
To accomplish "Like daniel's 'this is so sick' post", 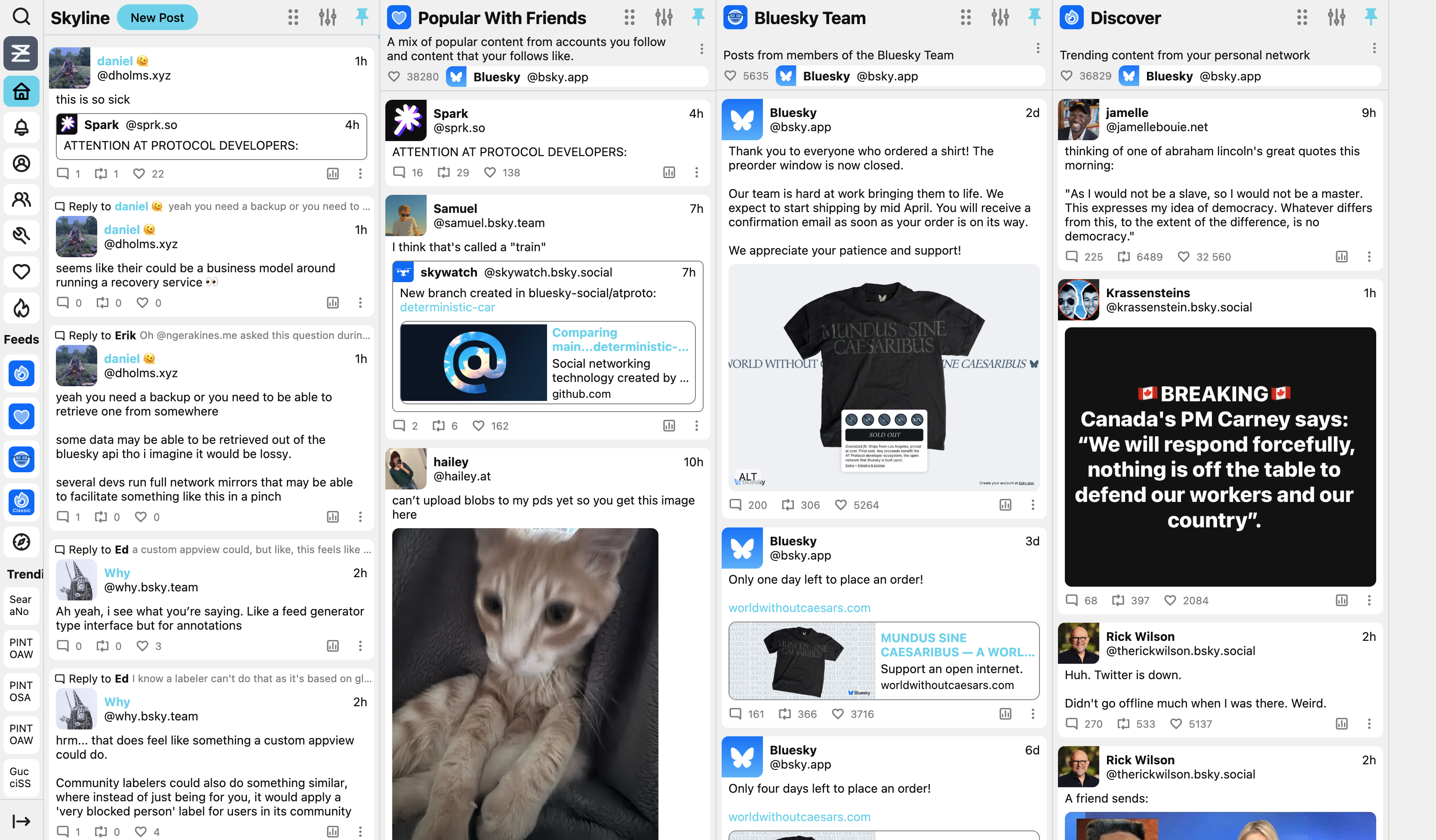I will coord(138,173).
